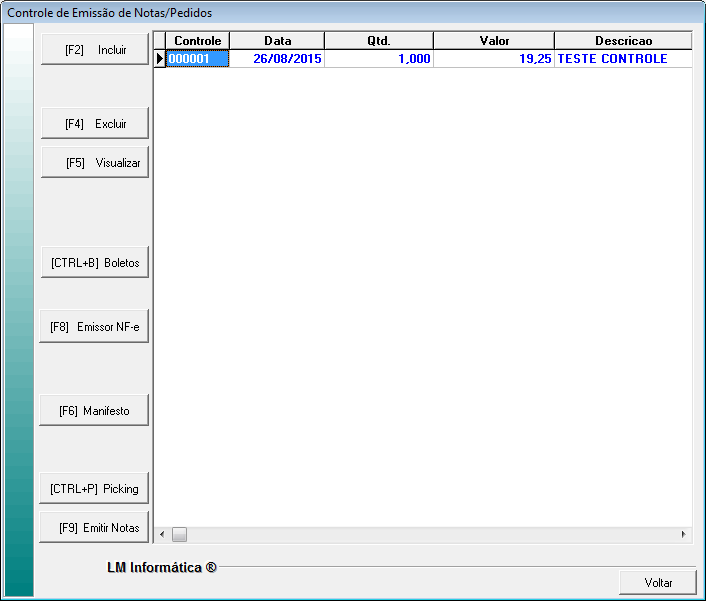Viewport: 706px width, 601px height.
Task: Click the Voltar button
Action: [657, 582]
